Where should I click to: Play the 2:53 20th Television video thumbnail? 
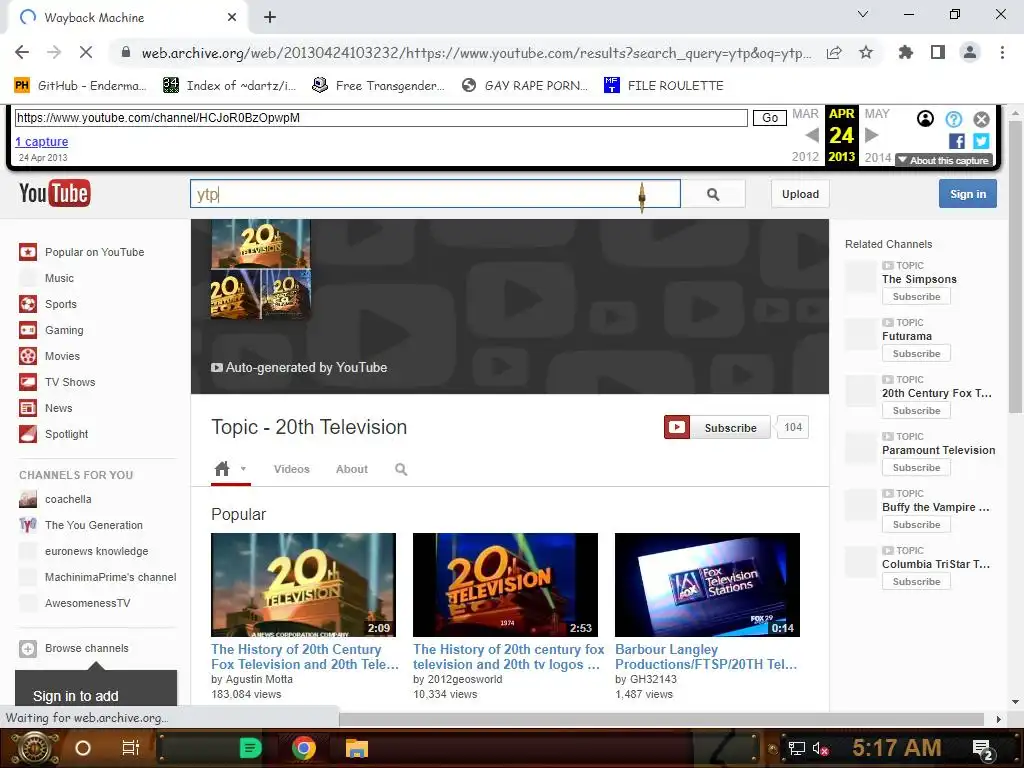(x=505, y=584)
